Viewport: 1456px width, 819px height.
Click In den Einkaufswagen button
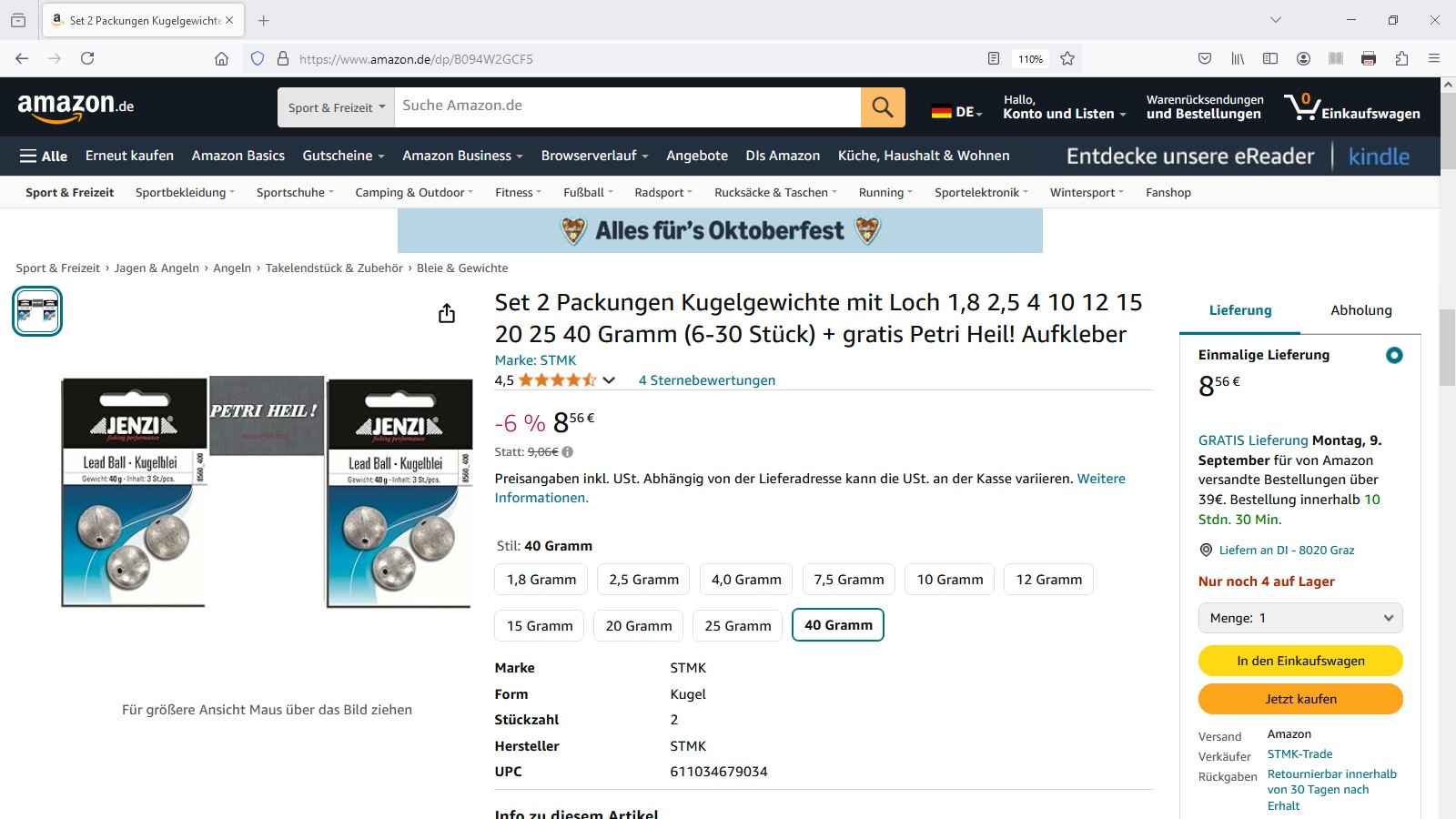tap(1300, 661)
